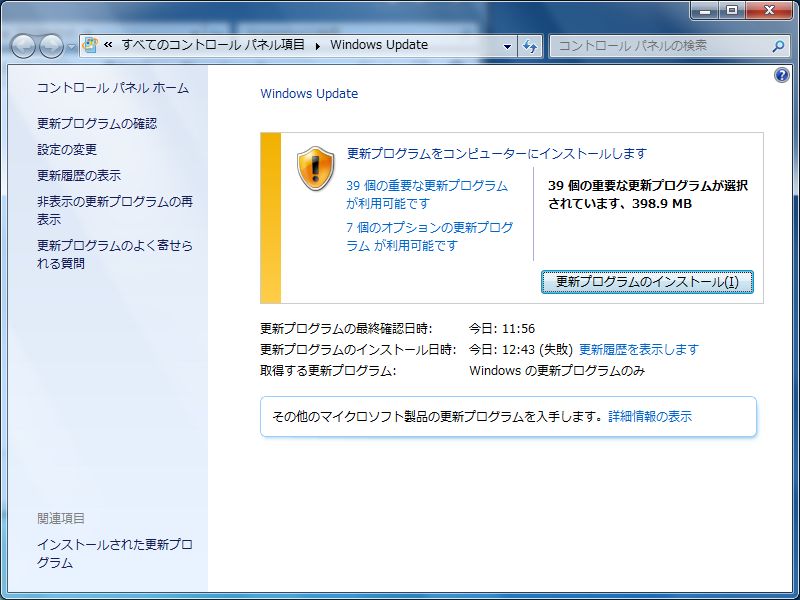Expand the breadcrumb arrow before Windows Update
The height and width of the screenshot is (600, 800).
(x=317, y=45)
